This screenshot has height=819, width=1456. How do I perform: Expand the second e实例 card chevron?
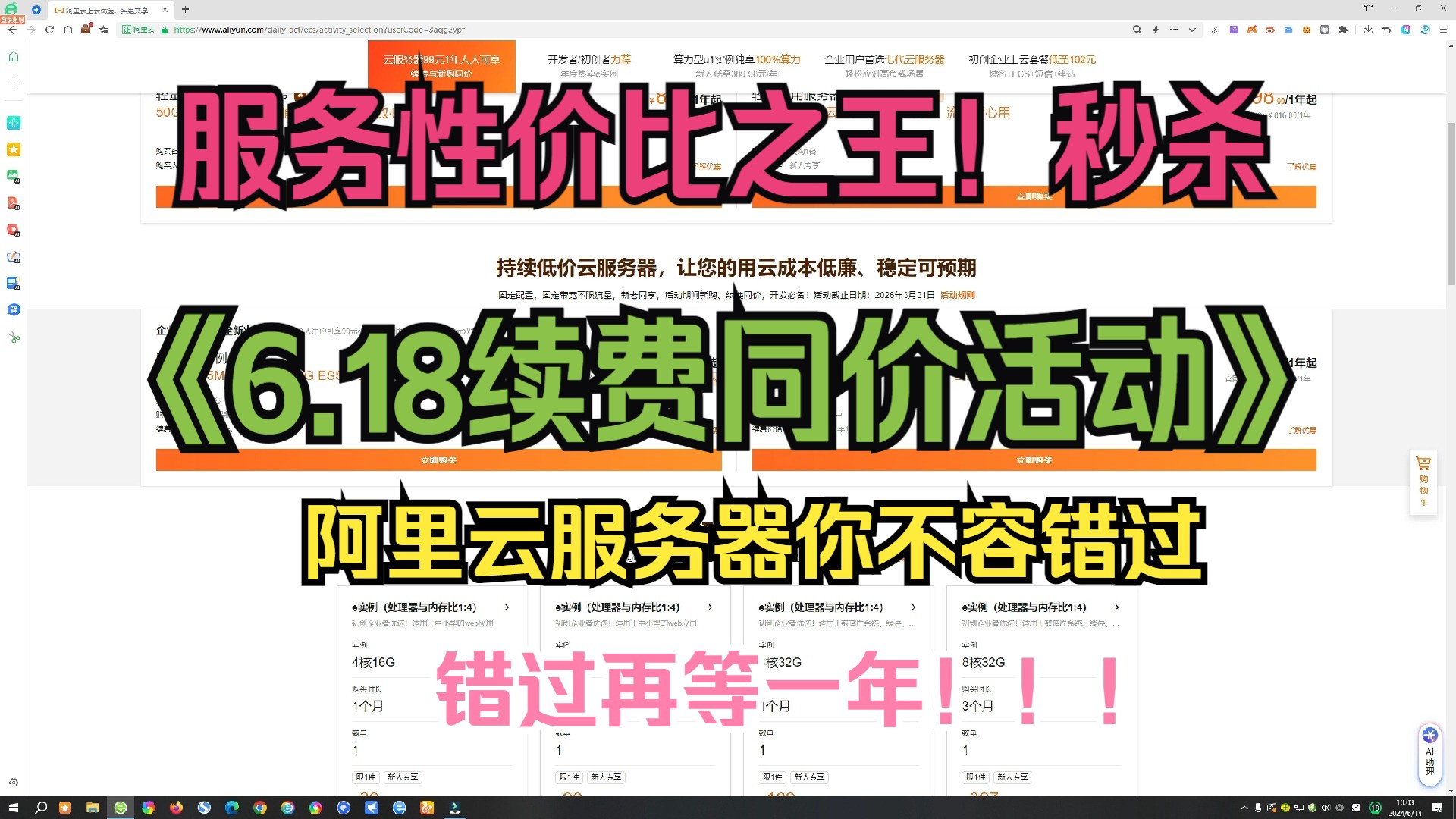click(x=711, y=607)
